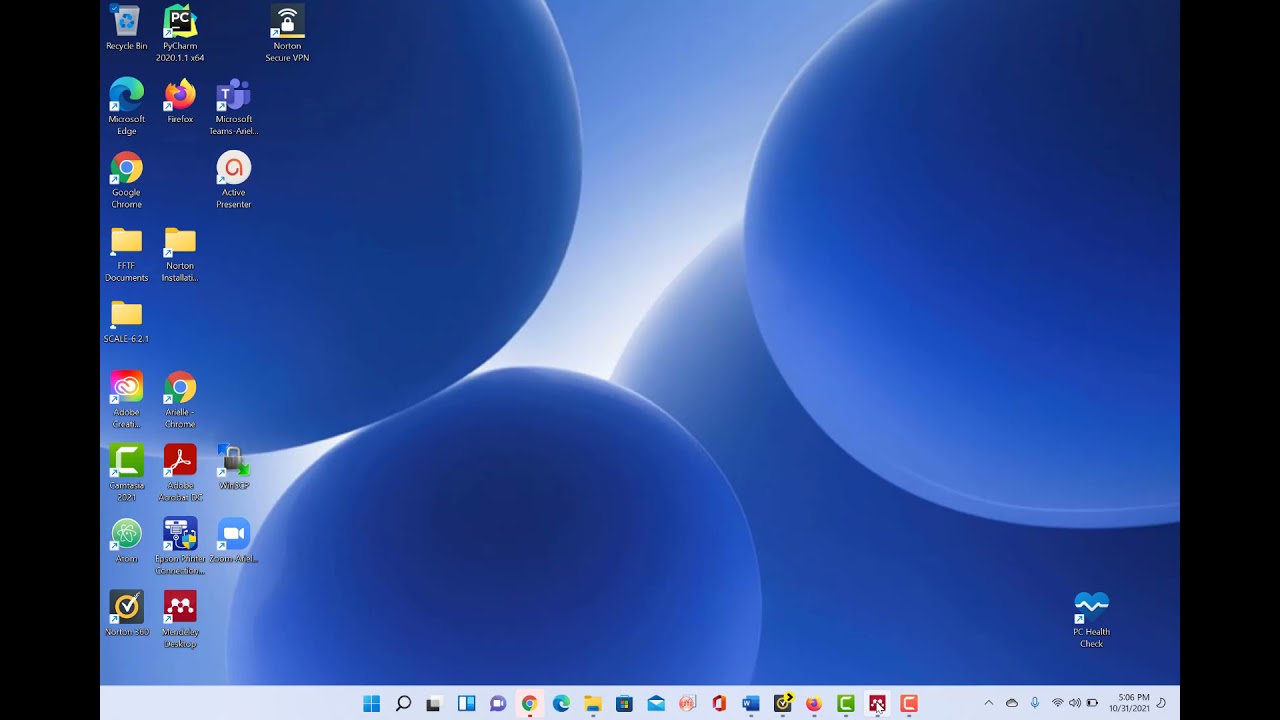Open the Adobe Acrobat DC desktop shortcut
This screenshot has width=1280, height=720.
180,461
